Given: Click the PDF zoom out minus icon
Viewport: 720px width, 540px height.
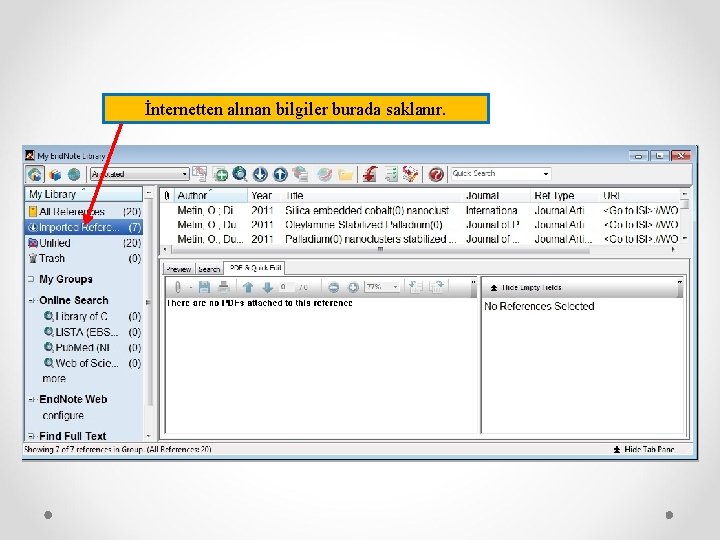Looking at the screenshot, I should (334, 287).
